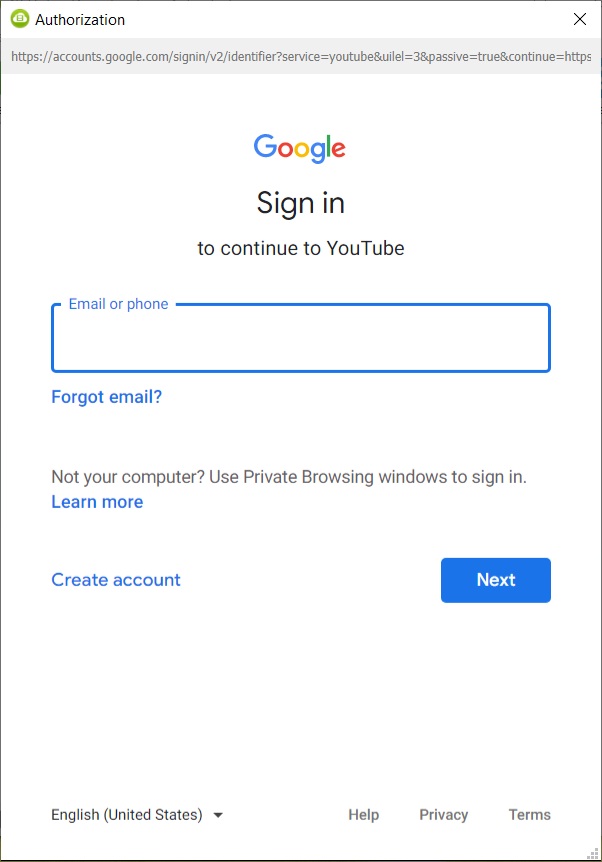The image size is (602, 862).
Task: Click the "Email or phone" floating label
Action: tap(118, 304)
